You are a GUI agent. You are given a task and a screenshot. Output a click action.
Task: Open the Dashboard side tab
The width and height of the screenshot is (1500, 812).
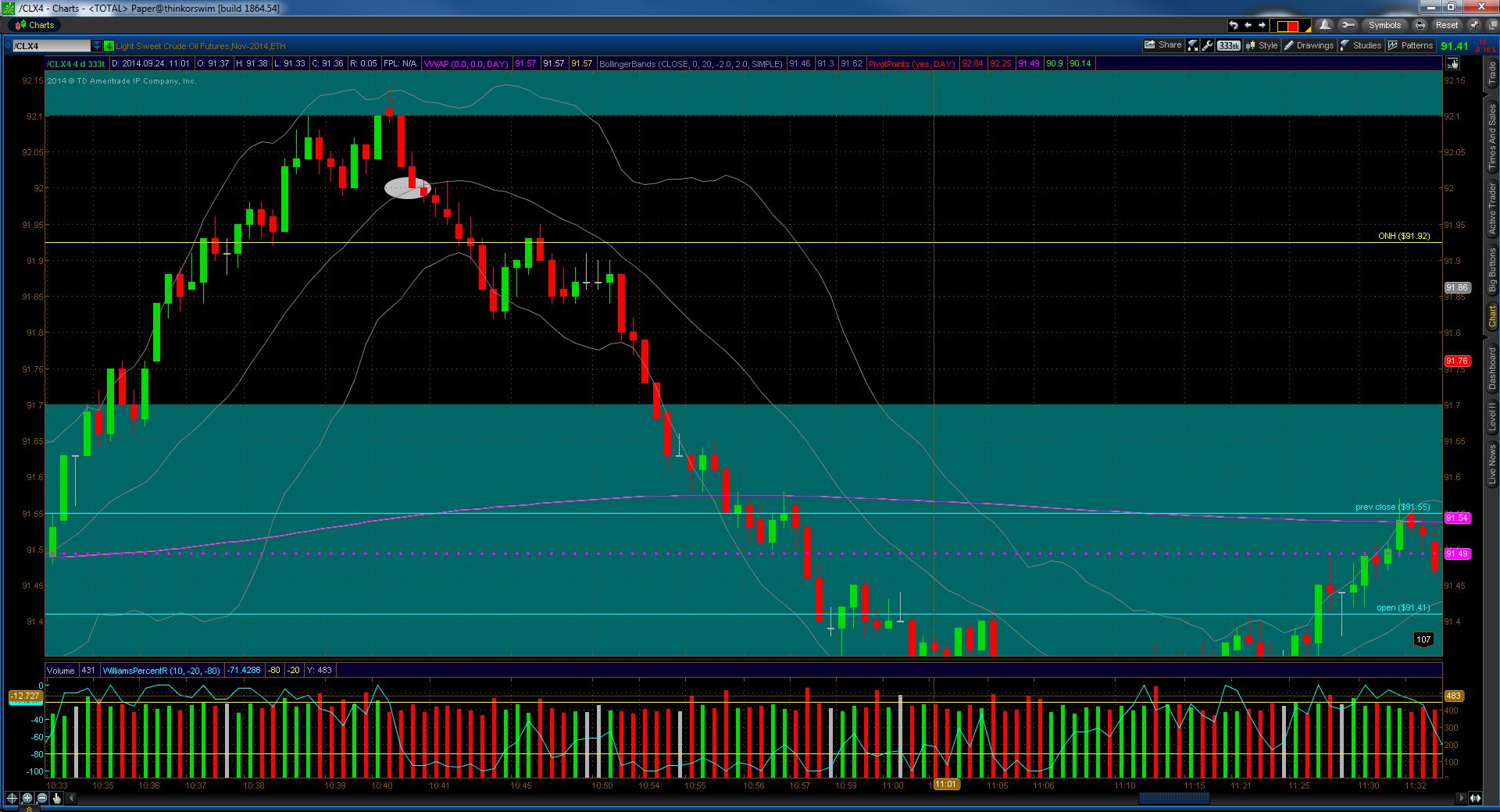tap(1491, 368)
